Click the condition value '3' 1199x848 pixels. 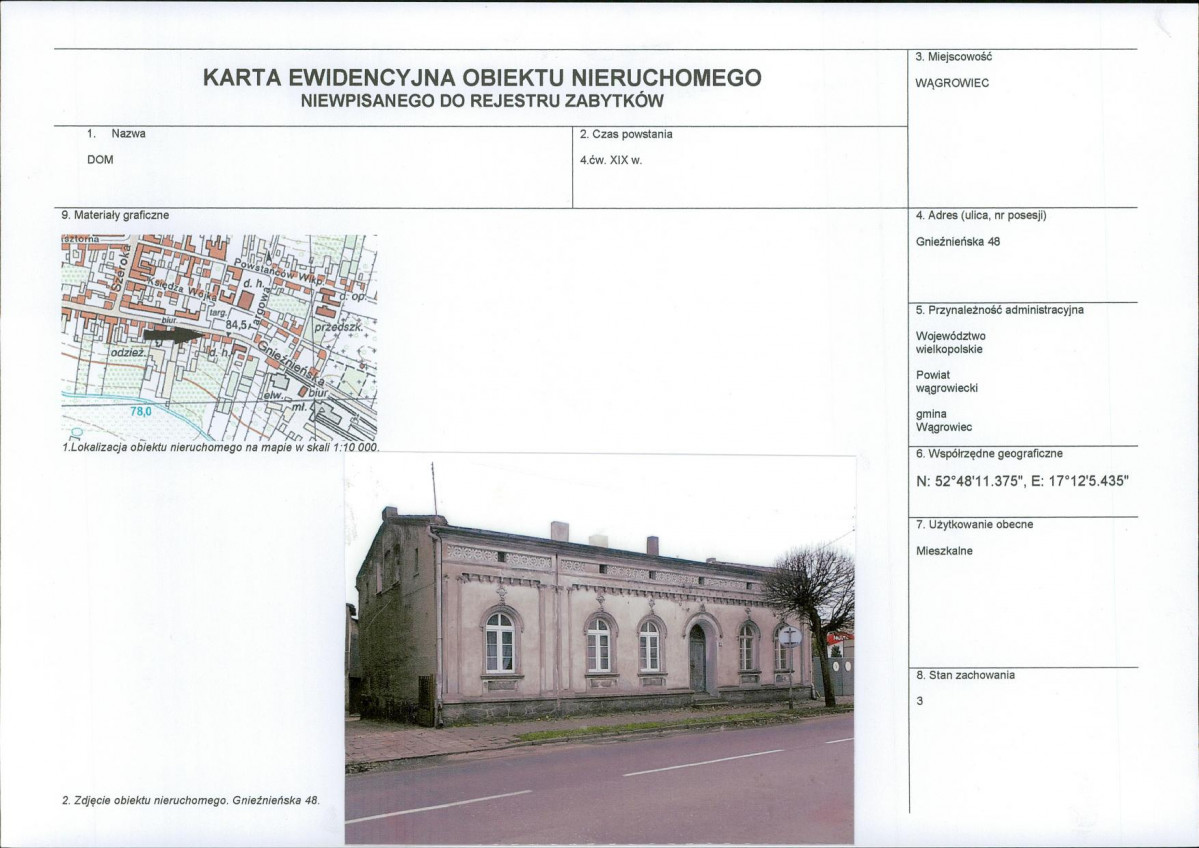coord(919,701)
